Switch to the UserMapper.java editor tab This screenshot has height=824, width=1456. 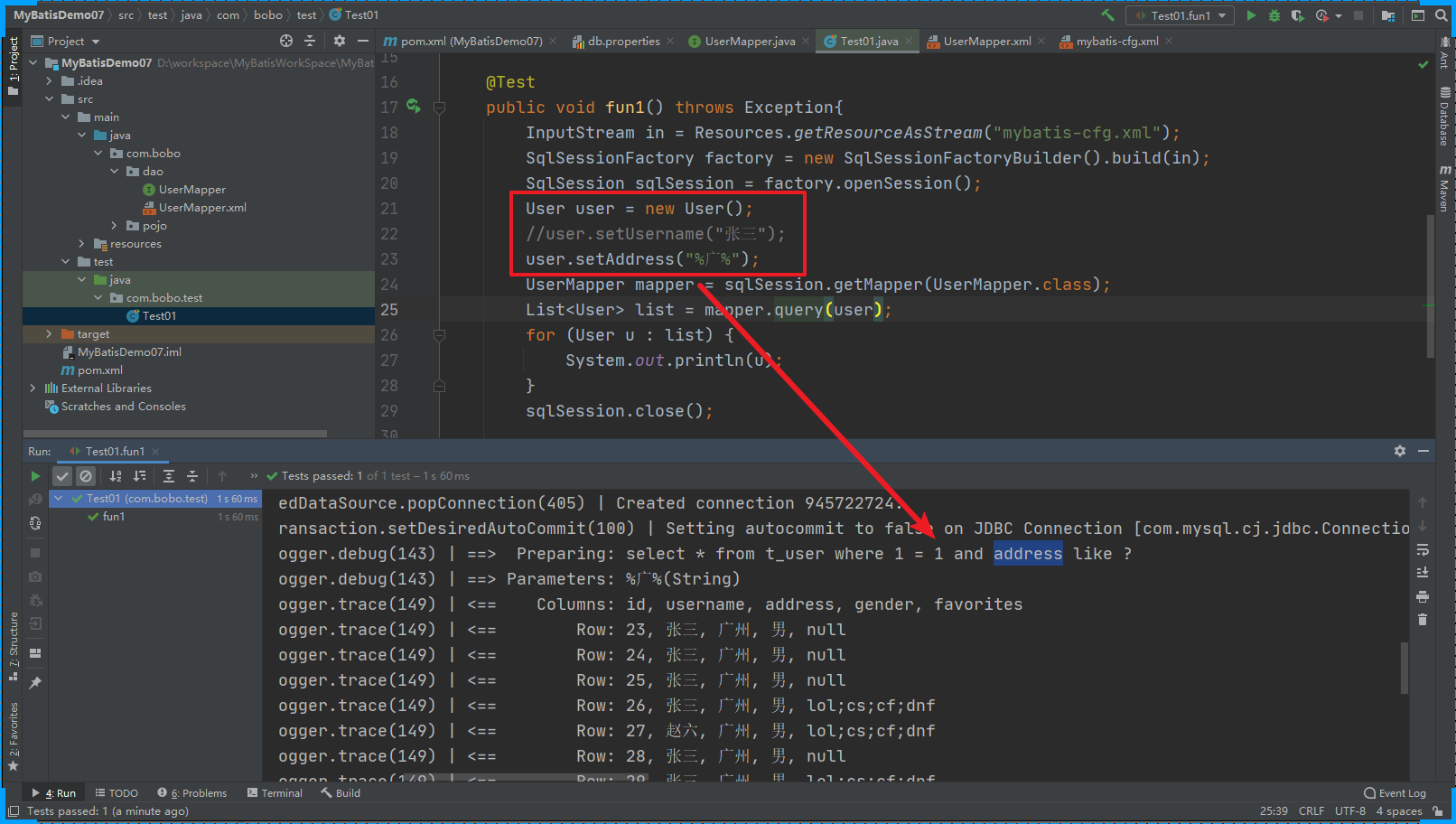[x=750, y=41]
